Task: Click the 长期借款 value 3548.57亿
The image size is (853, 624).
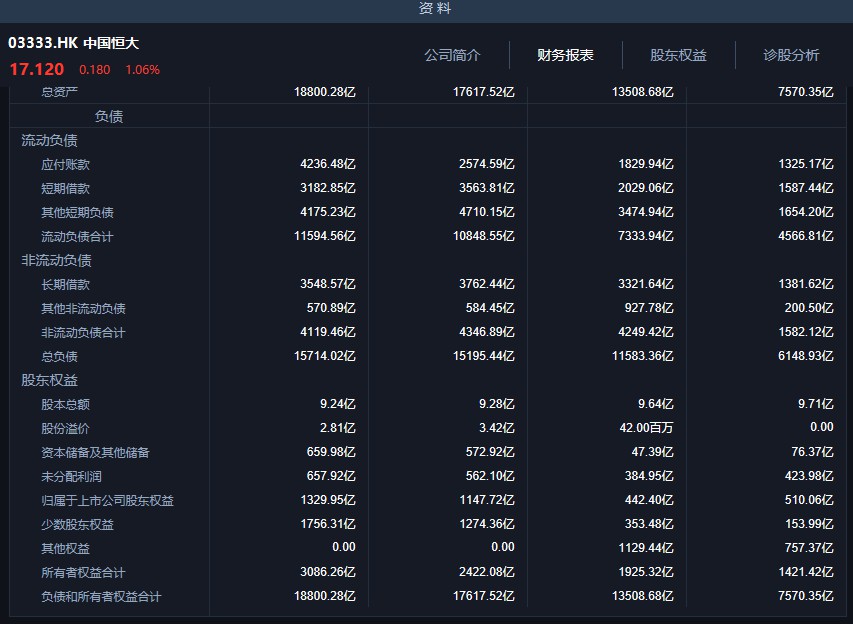Action: click(x=327, y=283)
